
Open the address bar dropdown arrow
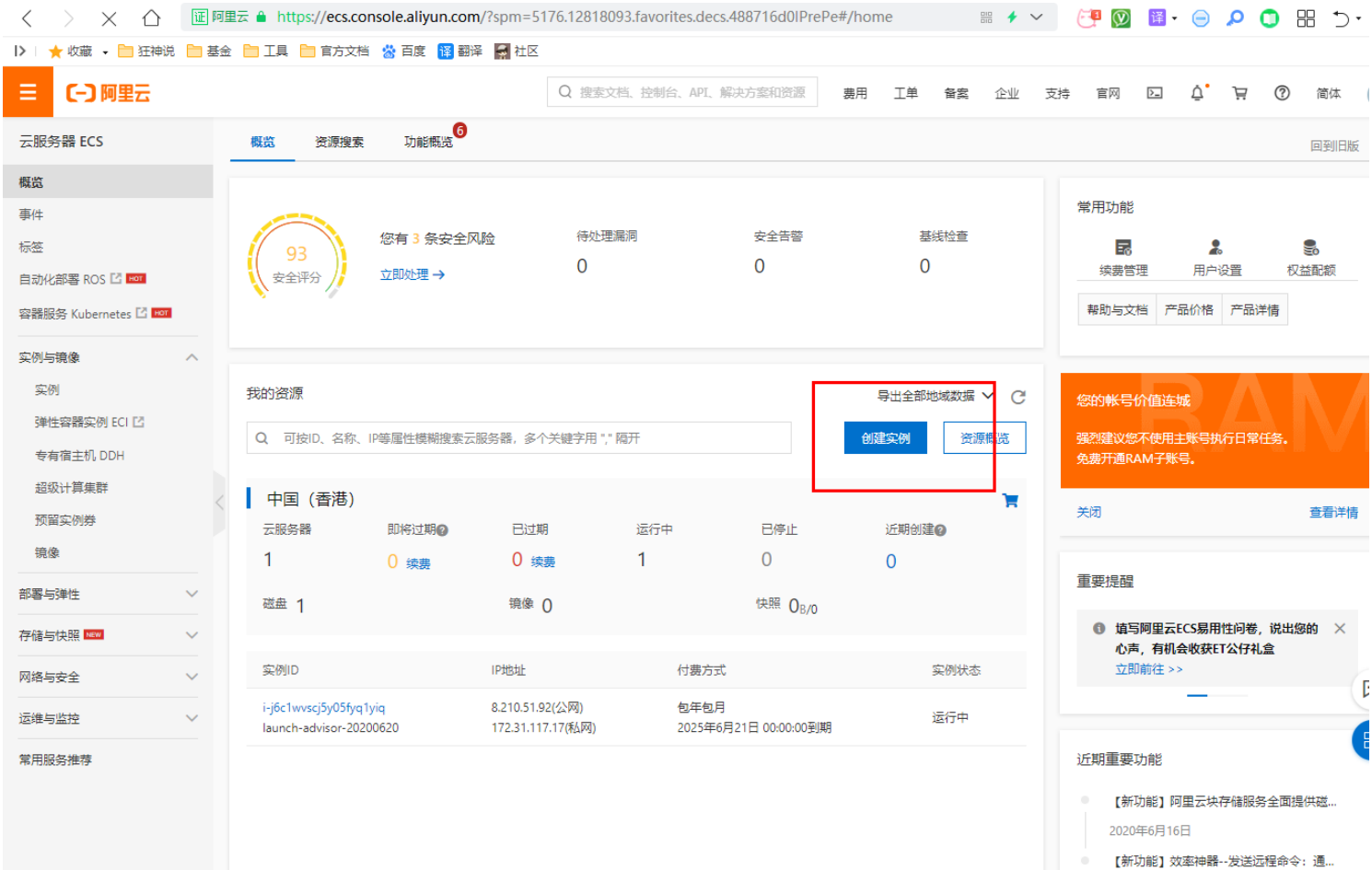pos(1037,17)
